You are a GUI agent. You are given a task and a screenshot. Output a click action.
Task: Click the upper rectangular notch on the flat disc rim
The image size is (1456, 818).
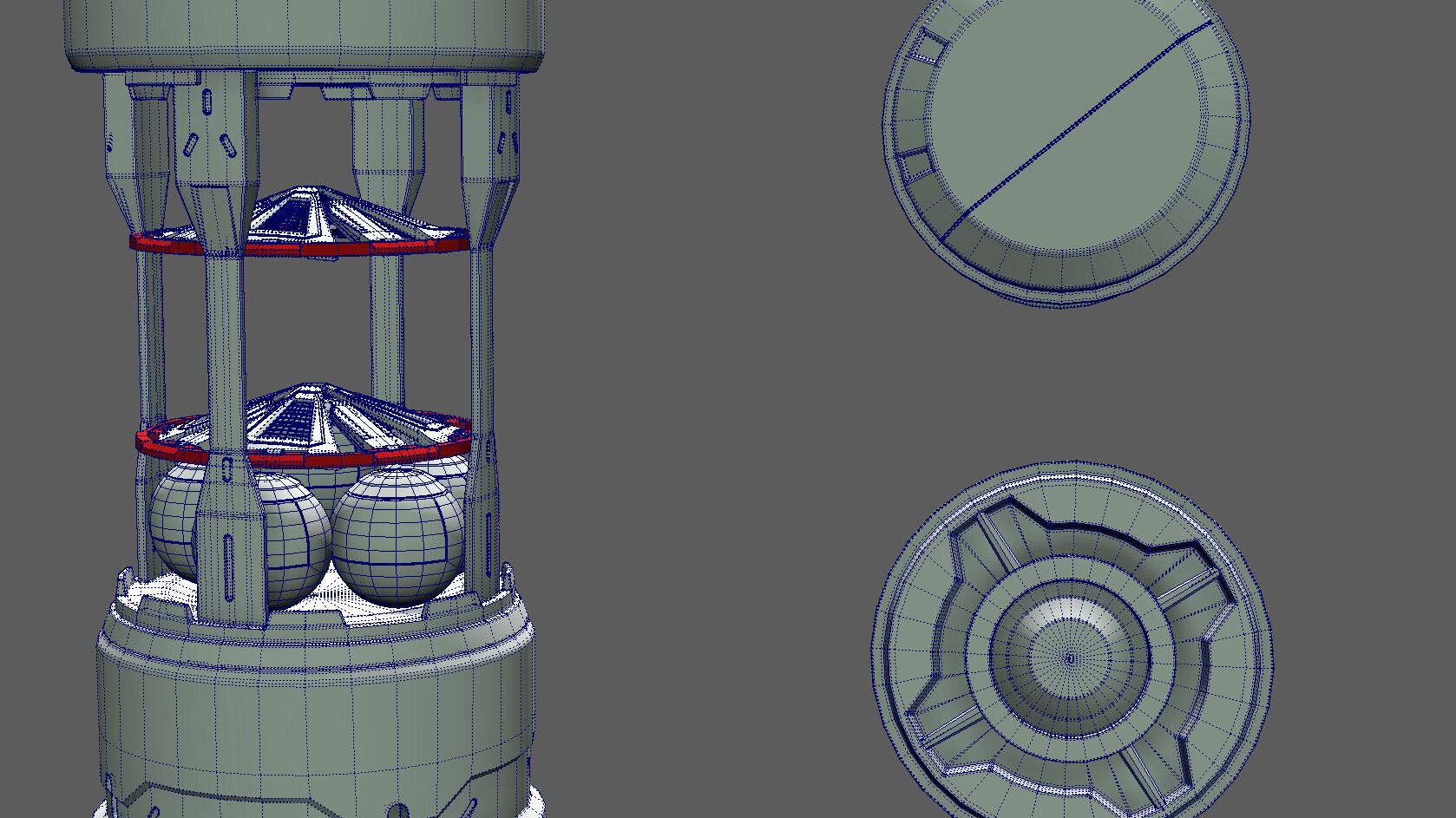tap(928, 47)
